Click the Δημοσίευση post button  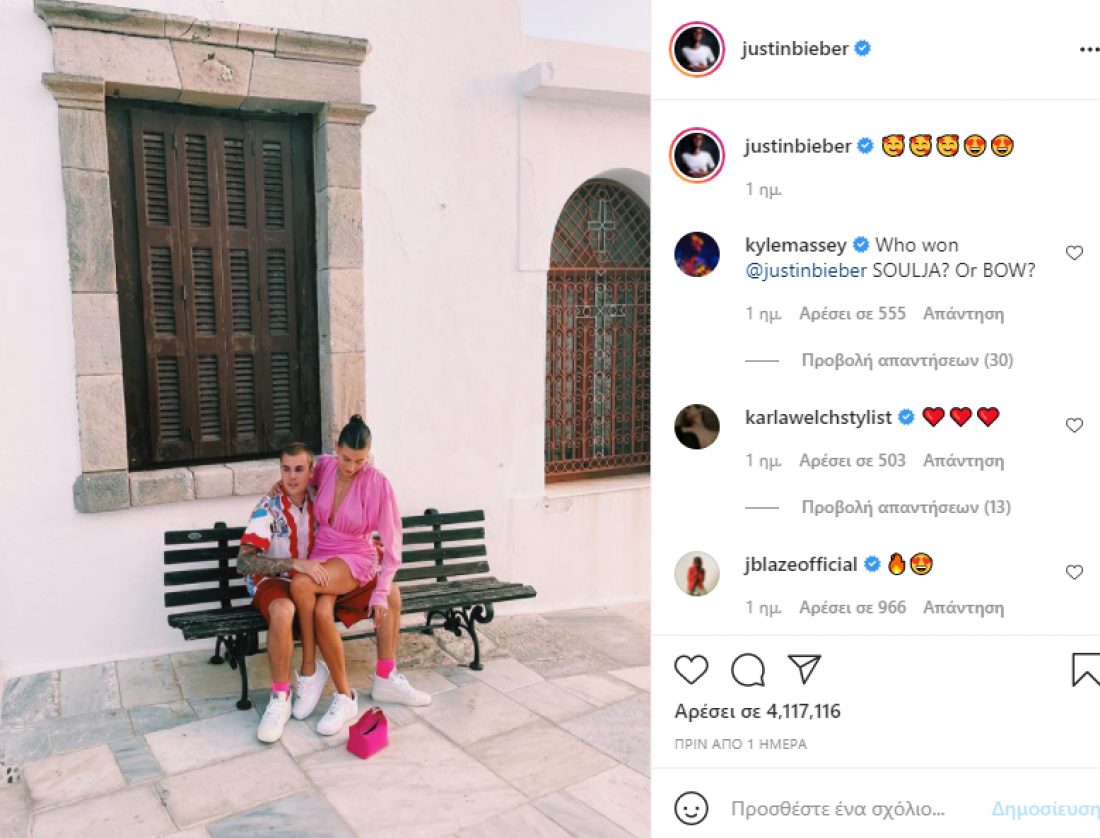(1045, 809)
